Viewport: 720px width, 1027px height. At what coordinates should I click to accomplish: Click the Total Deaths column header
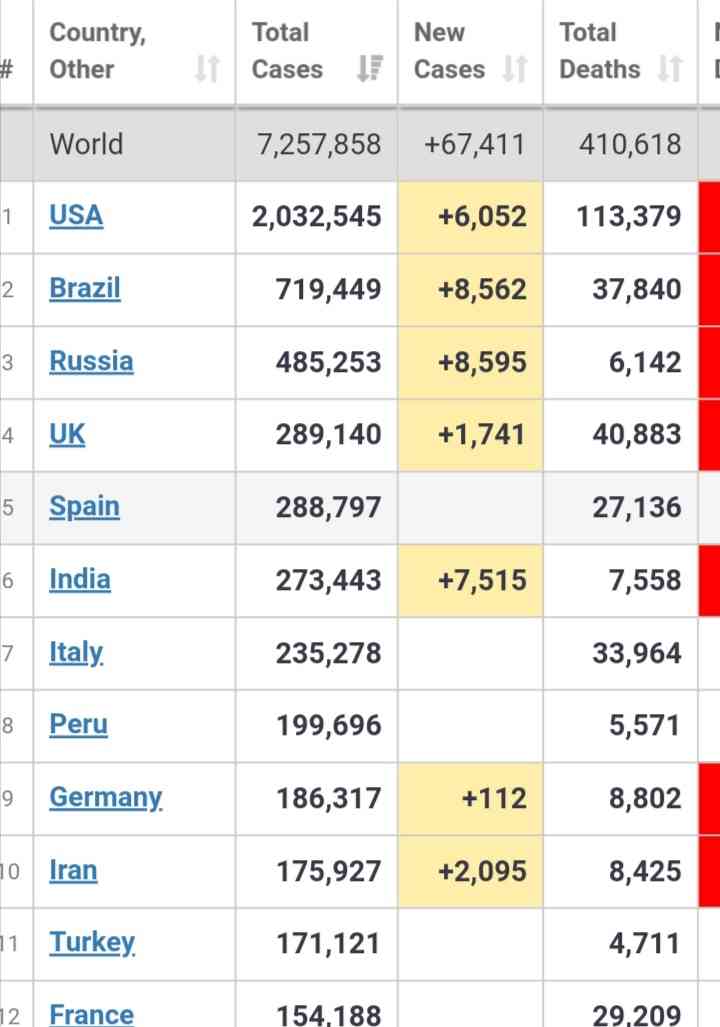(620, 51)
